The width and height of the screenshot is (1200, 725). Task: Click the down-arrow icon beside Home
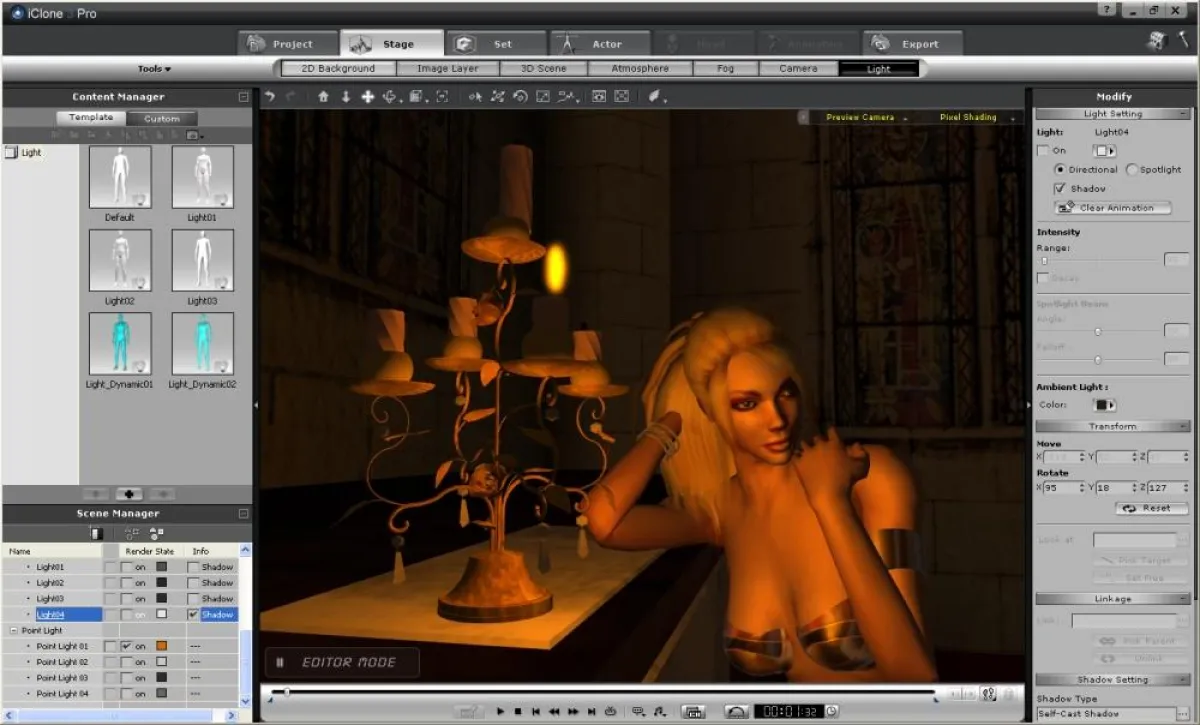346,97
